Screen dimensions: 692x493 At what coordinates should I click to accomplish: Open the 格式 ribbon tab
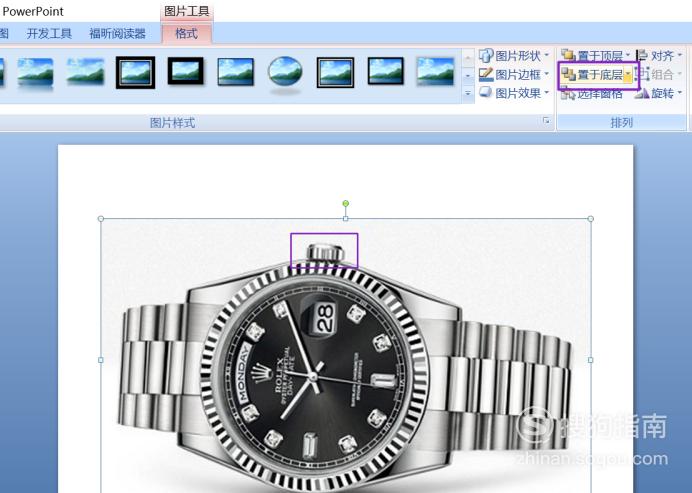tap(186, 34)
